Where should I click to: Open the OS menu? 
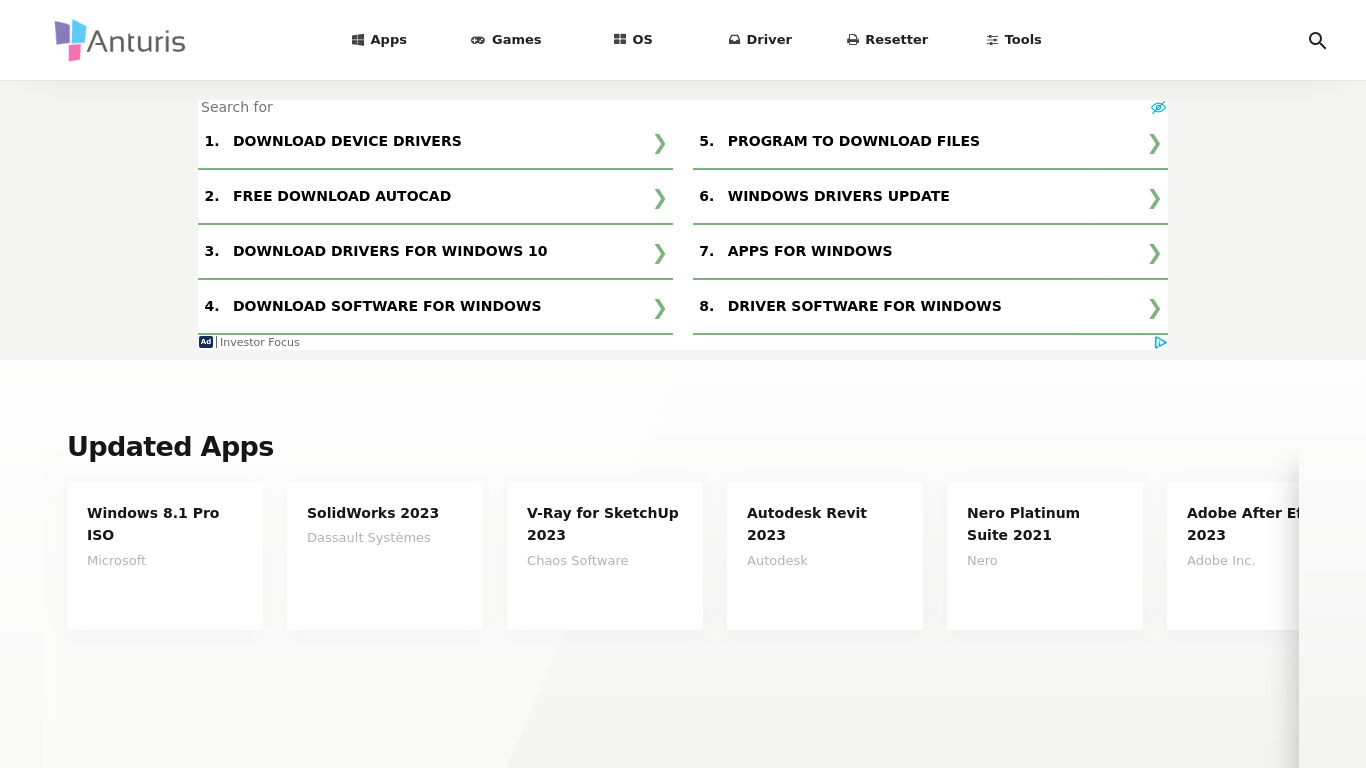tap(633, 40)
